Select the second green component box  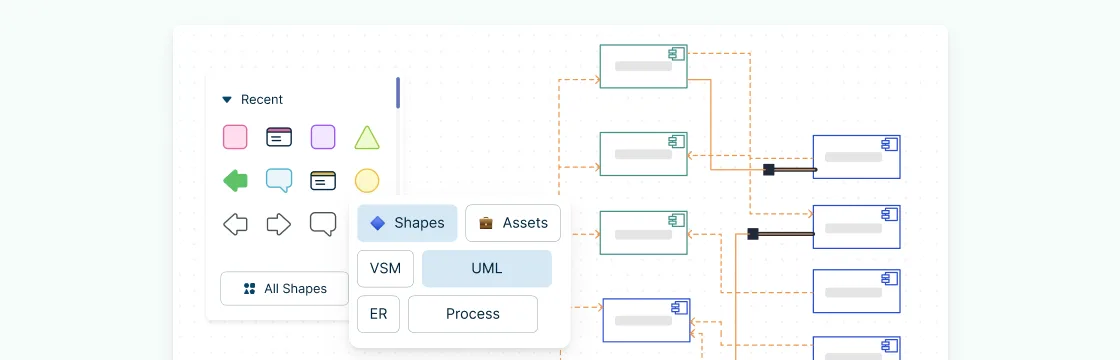(644, 154)
